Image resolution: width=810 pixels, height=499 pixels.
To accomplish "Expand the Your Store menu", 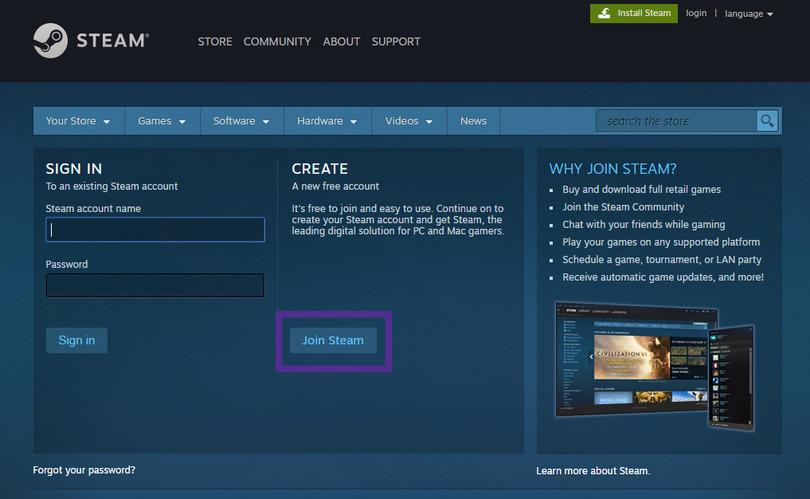I will (x=79, y=121).
